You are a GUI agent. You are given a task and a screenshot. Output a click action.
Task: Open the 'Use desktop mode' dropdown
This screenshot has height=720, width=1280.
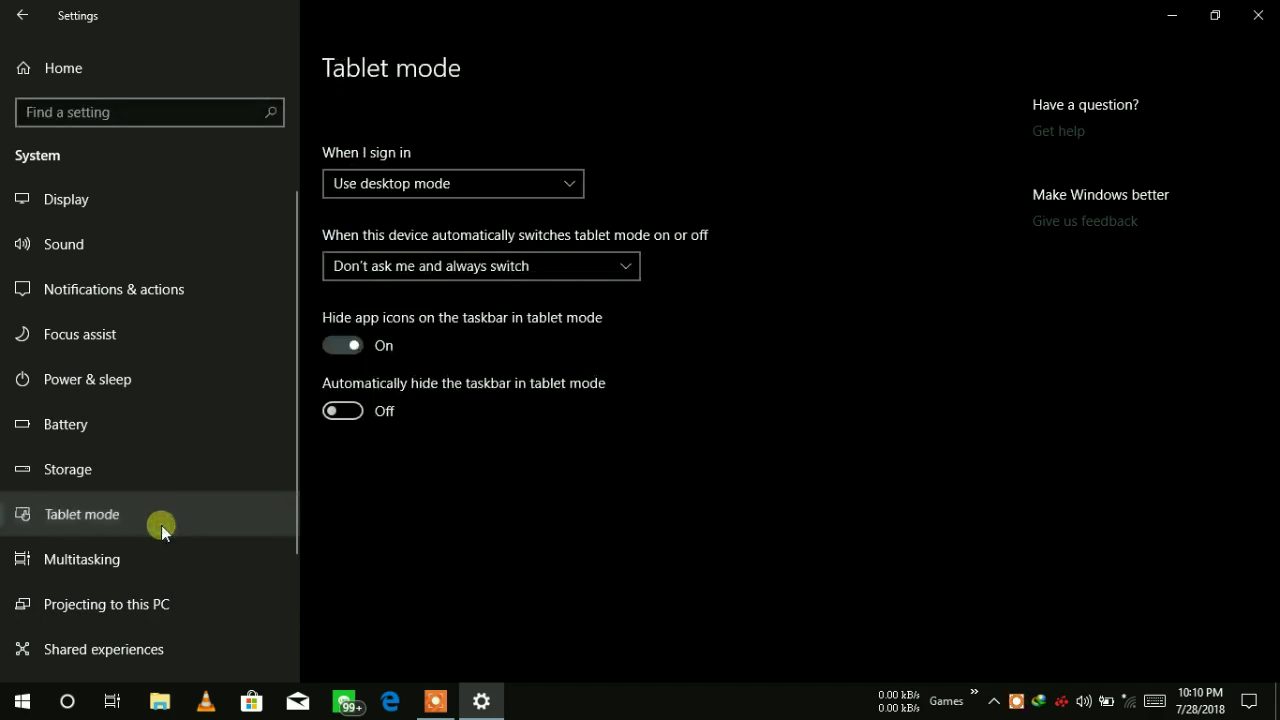pyautogui.click(x=452, y=184)
